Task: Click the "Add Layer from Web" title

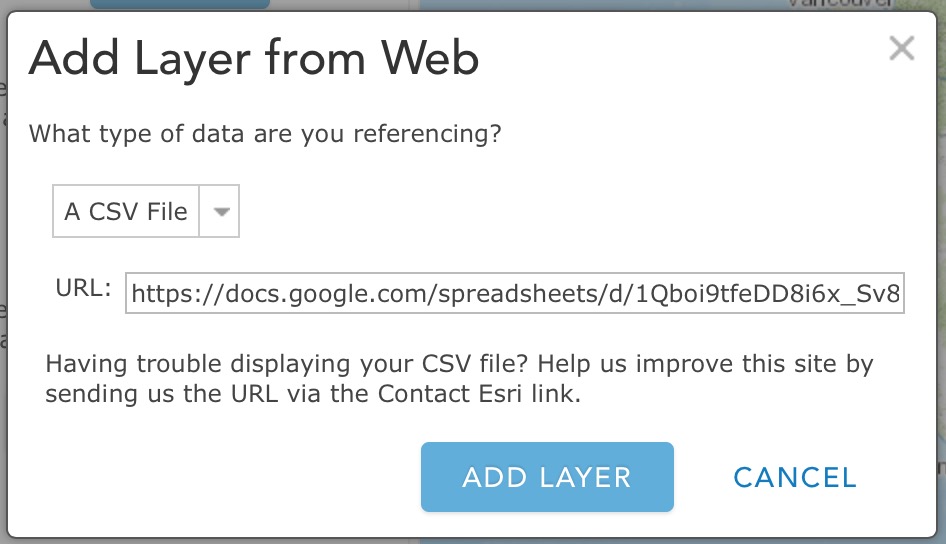Action: click(254, 60)
